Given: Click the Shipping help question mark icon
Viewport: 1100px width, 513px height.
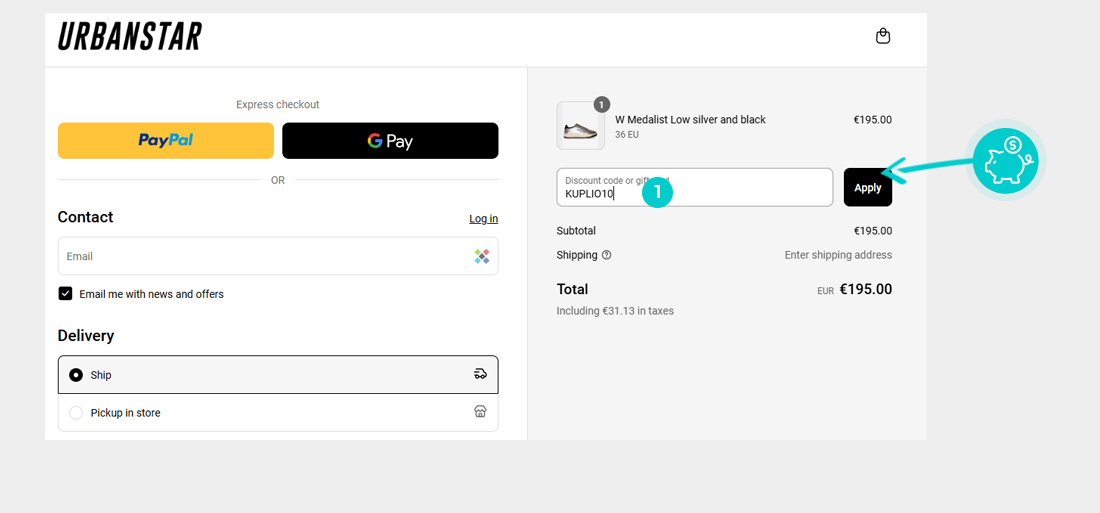Looking at the screenshot, I should [607, 255].
